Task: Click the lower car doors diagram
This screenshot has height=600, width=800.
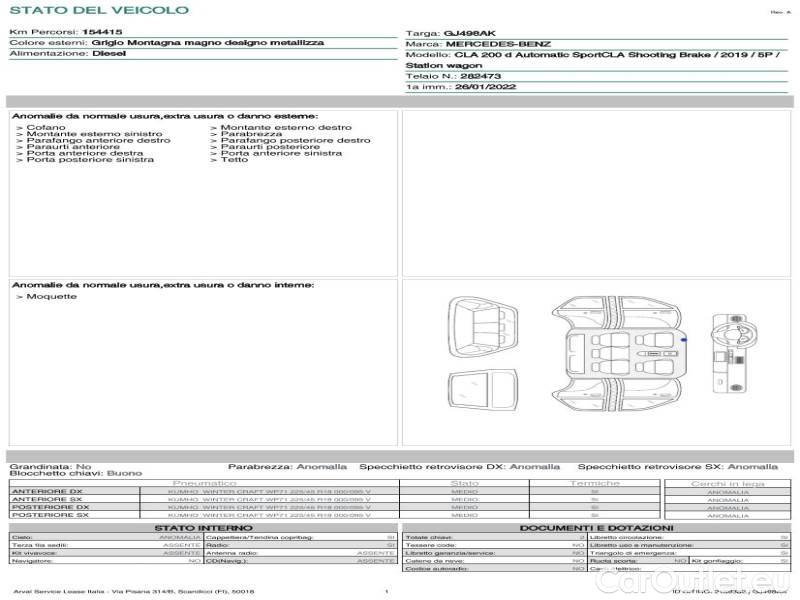Action: (620, 398)
